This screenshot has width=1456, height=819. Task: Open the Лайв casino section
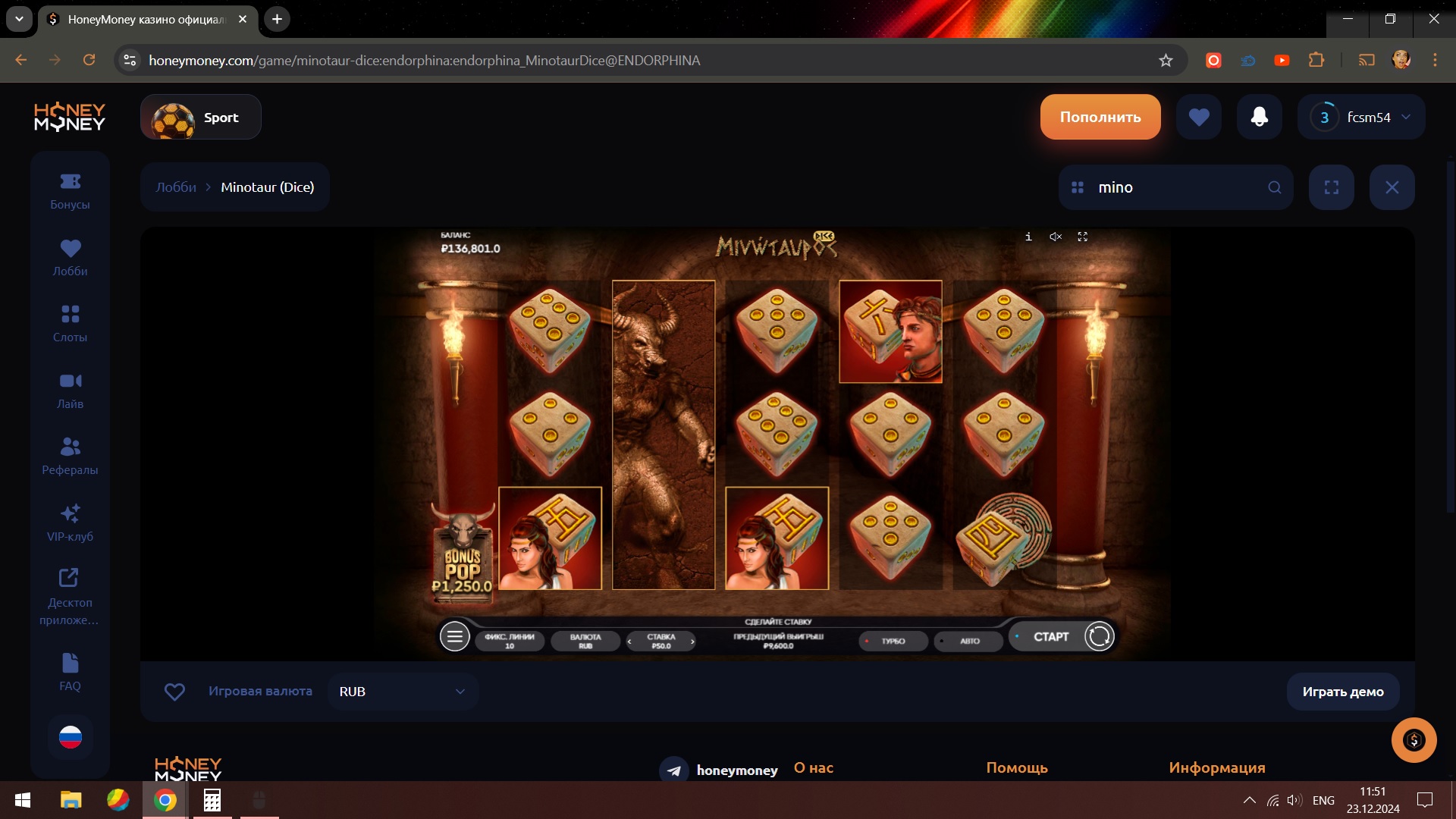click(x=70, y=391)
